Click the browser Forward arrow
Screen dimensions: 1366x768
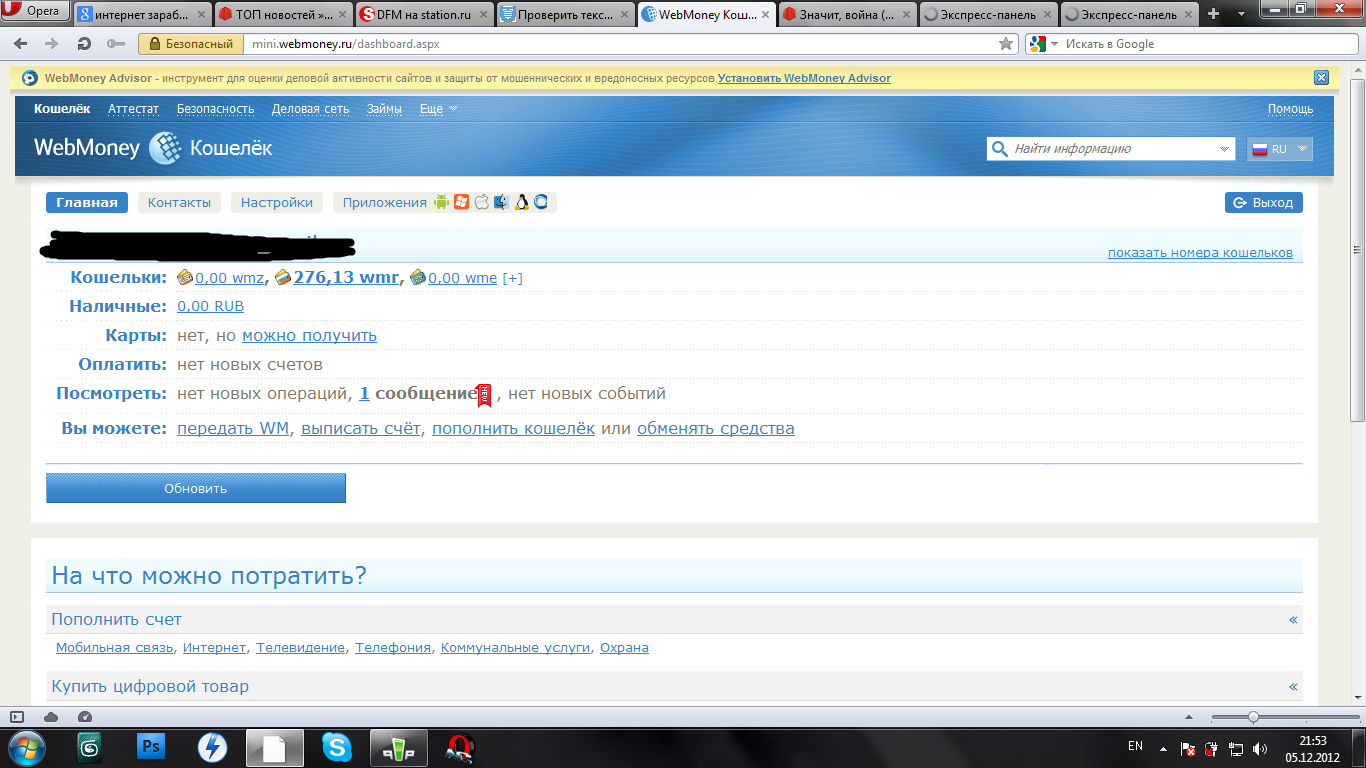pos(52,44)
